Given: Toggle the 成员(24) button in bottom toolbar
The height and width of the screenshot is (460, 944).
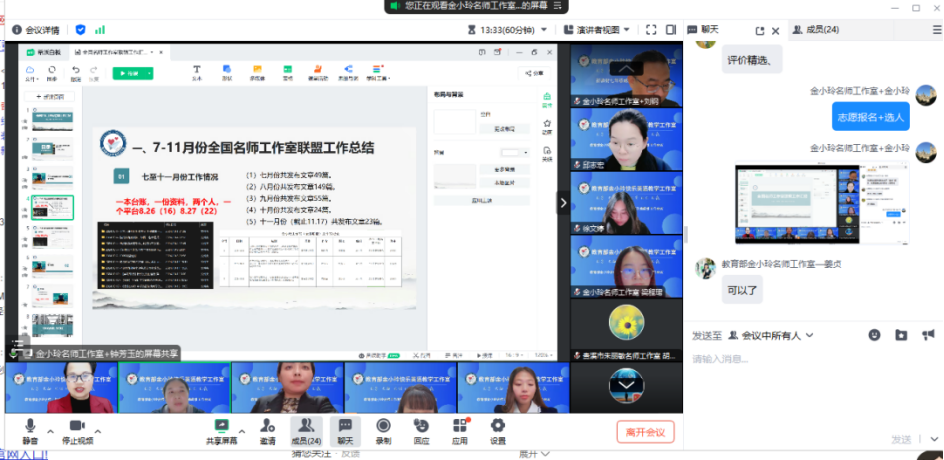Looking at the screenshot, I should tap(306, 432).
